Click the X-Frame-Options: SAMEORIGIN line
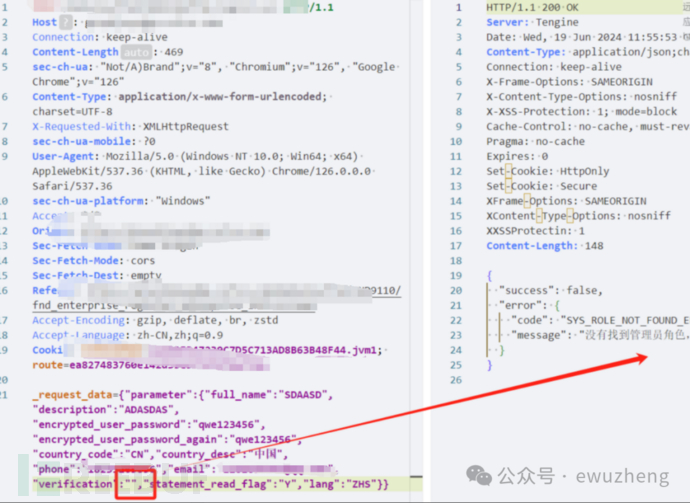Viewport: 690px width, 503px height. click(569, 82)
